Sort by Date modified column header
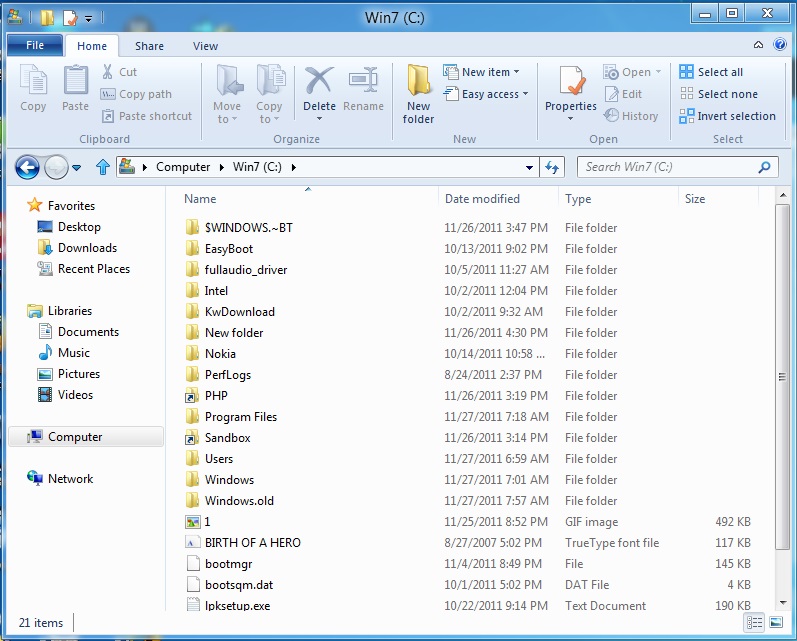The width and height of the screenshot is (797, 641). [482, 199]
